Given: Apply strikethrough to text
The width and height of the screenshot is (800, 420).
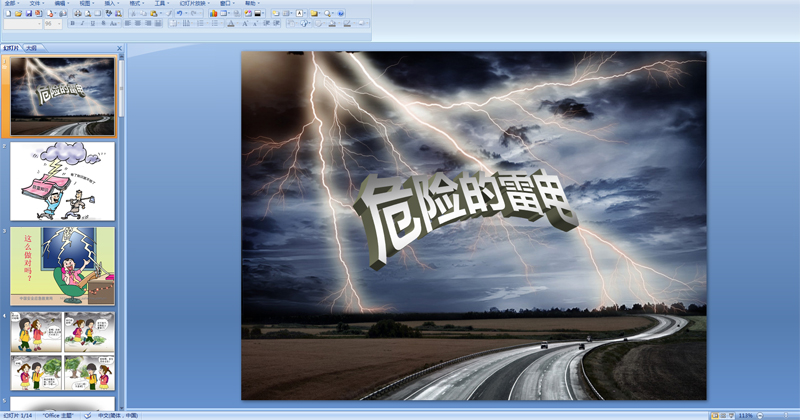Looking at the screenshot, I should pos(104,23).
